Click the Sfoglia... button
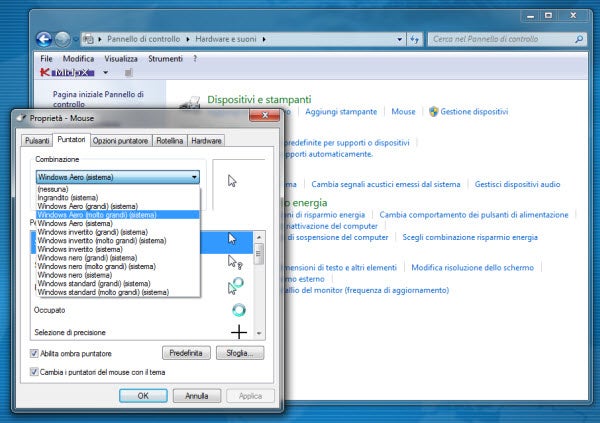 coord(240,353)
